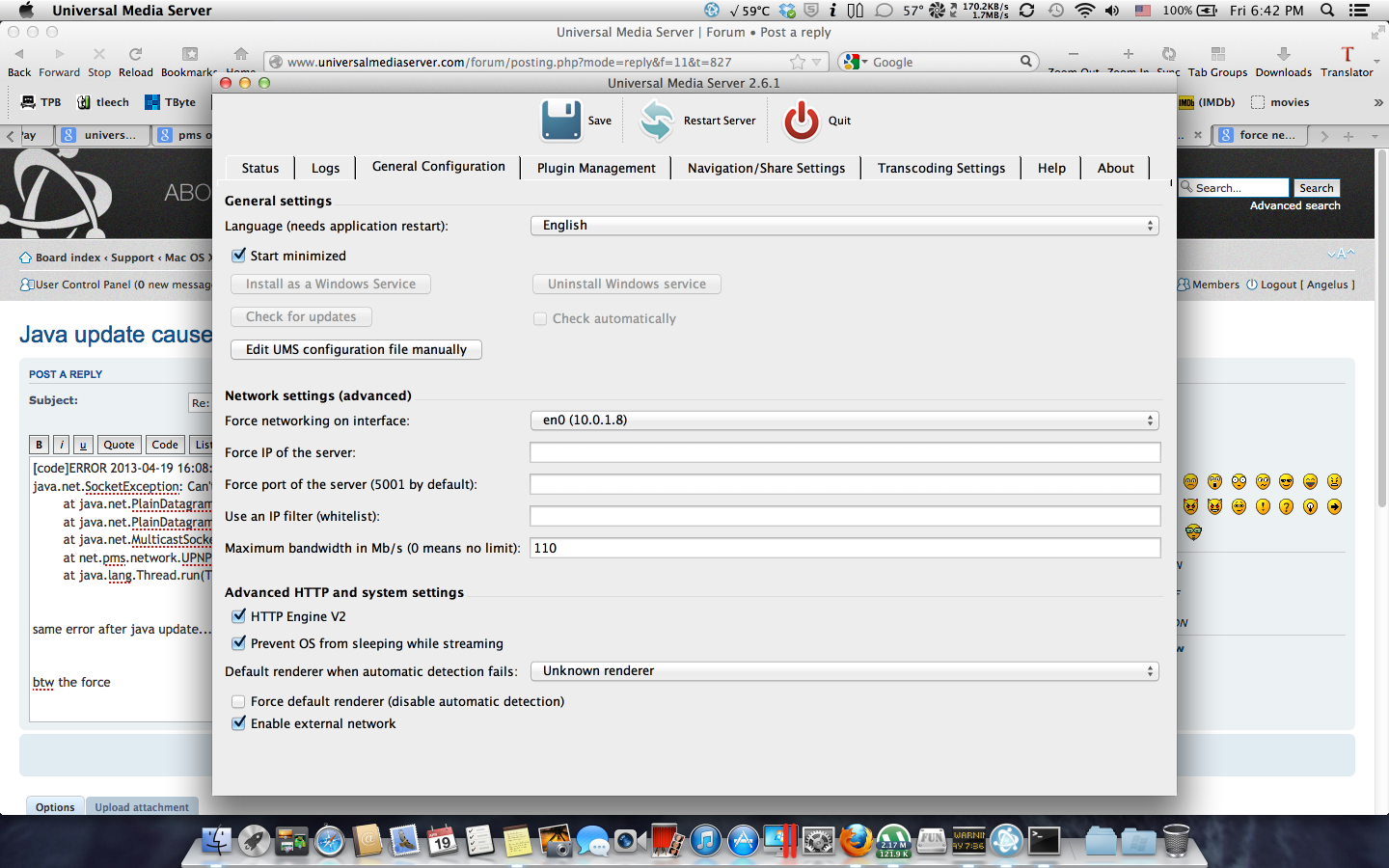Click the Quote BBCode button
This screenshot has width=1389, height=868.
119,445
